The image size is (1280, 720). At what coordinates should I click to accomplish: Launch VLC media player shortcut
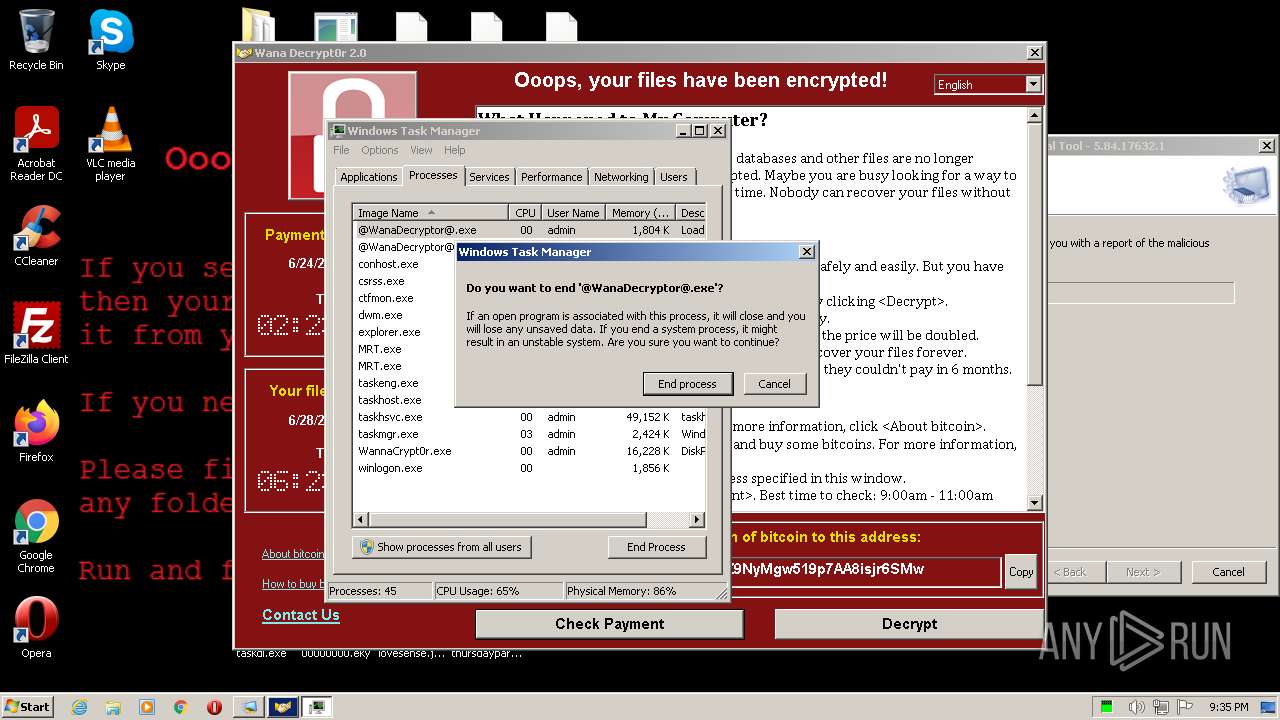pos(110,144)
